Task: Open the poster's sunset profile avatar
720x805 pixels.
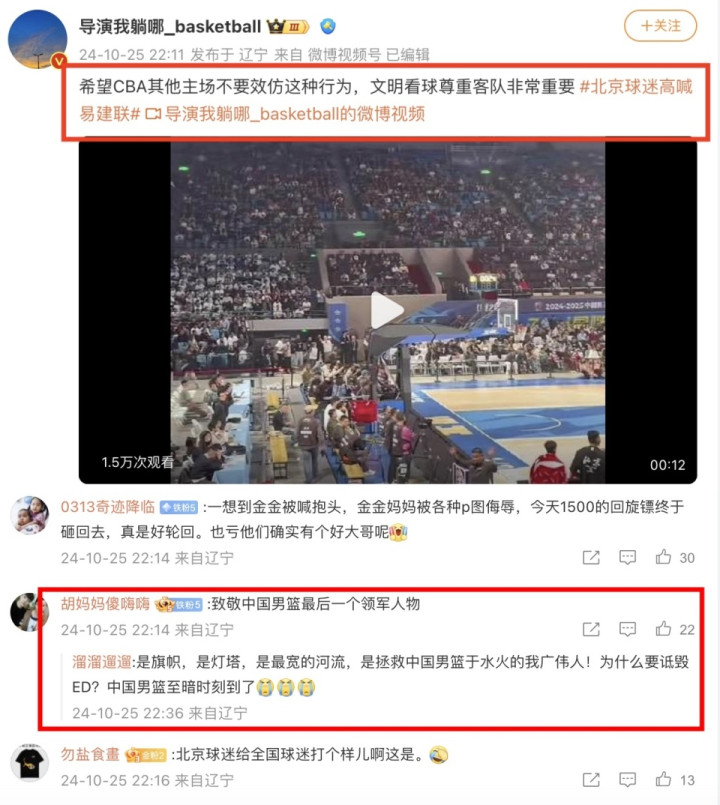Action: 37,39
